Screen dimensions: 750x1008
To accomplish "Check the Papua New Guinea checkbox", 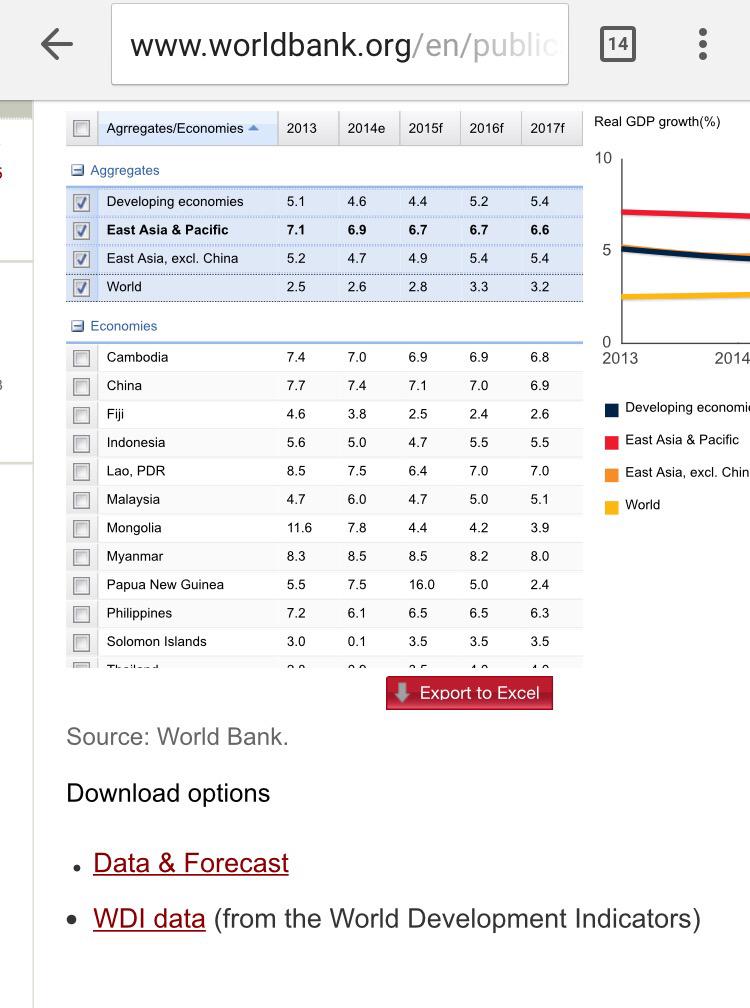I will (x=82, y=586).
